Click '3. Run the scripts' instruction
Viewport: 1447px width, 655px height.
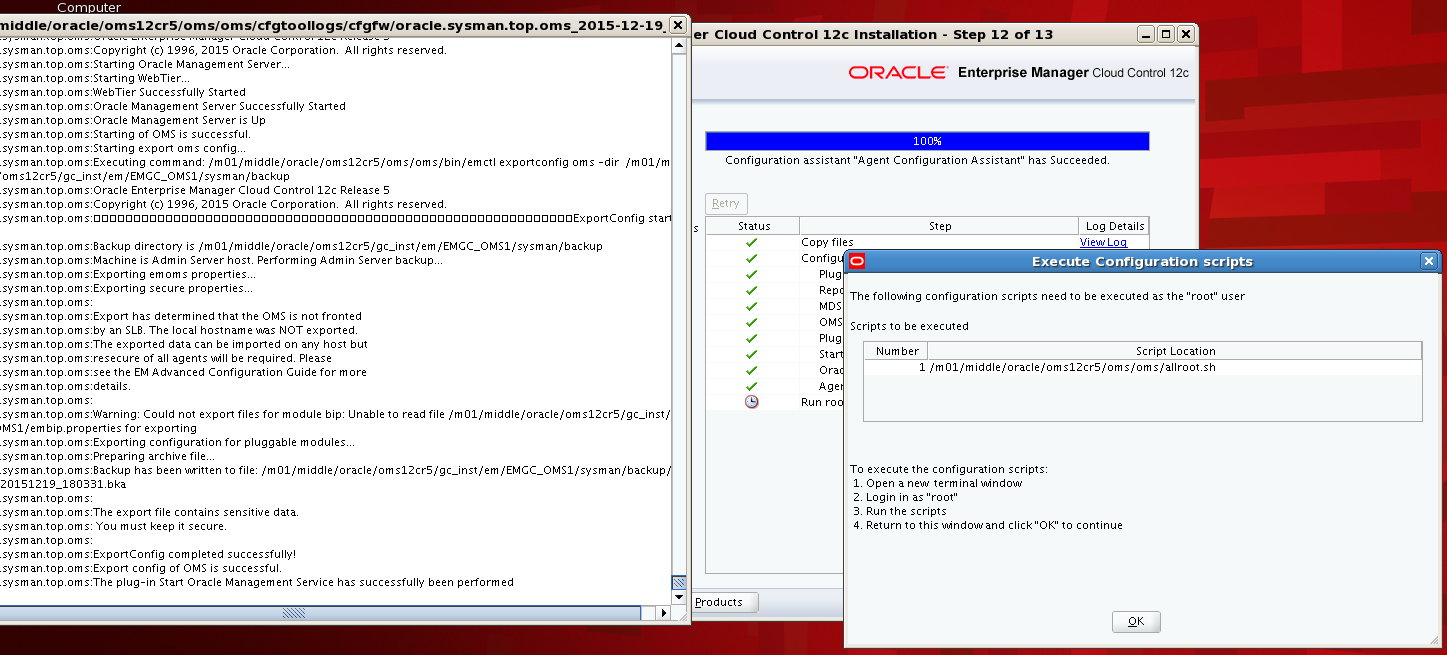(x=900, y=511)
